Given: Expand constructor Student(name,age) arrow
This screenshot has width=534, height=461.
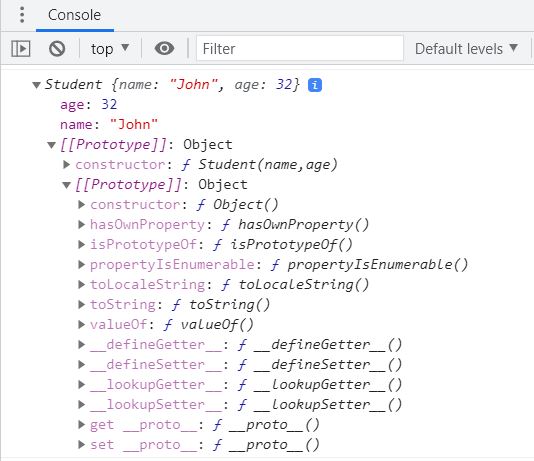Looking at the screenshot, I should pyautogui.click(x=67, y=165).
